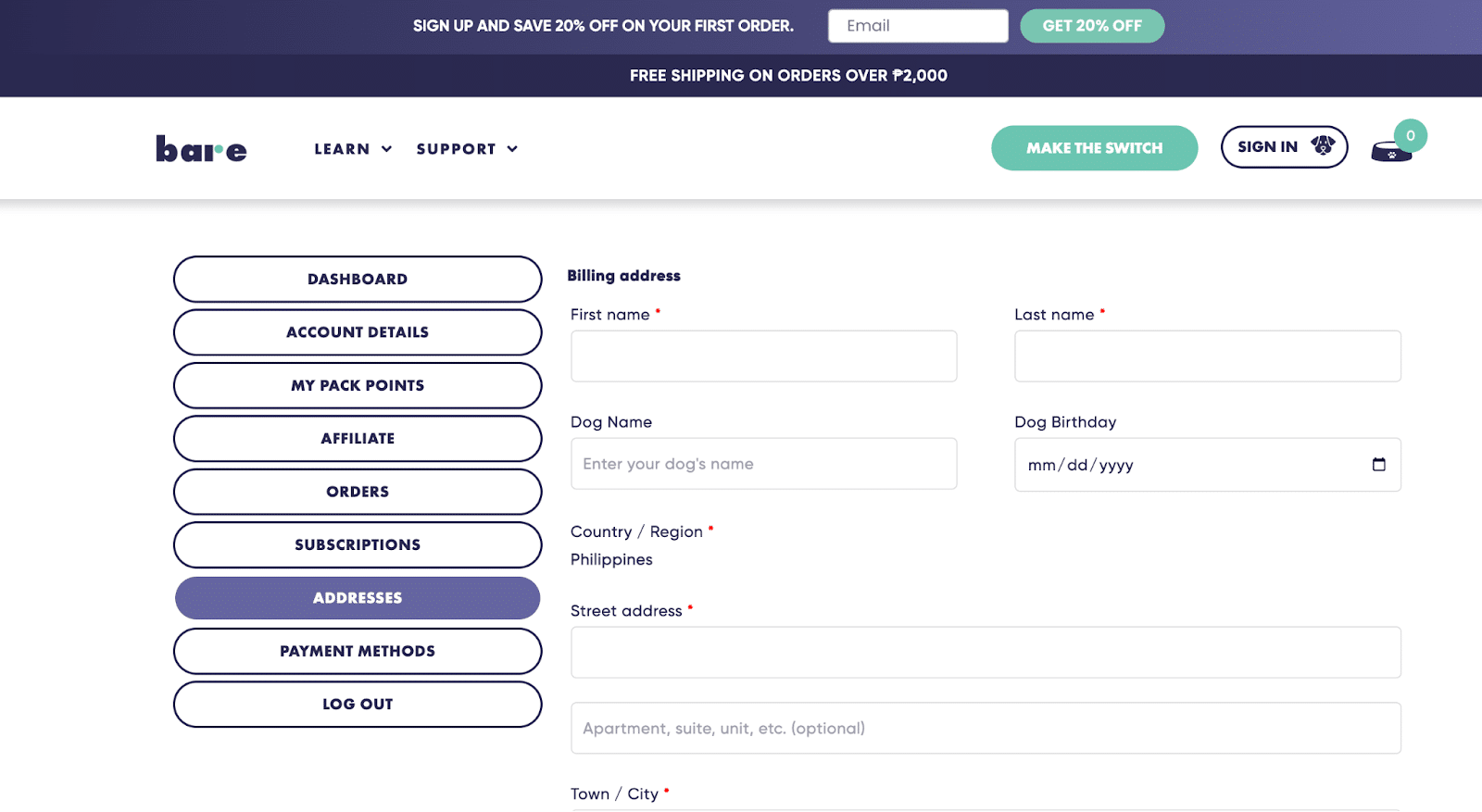The image size is (1482, 812).
Task: Open the Dashboard tab
Action: click(x=358, y=280)
